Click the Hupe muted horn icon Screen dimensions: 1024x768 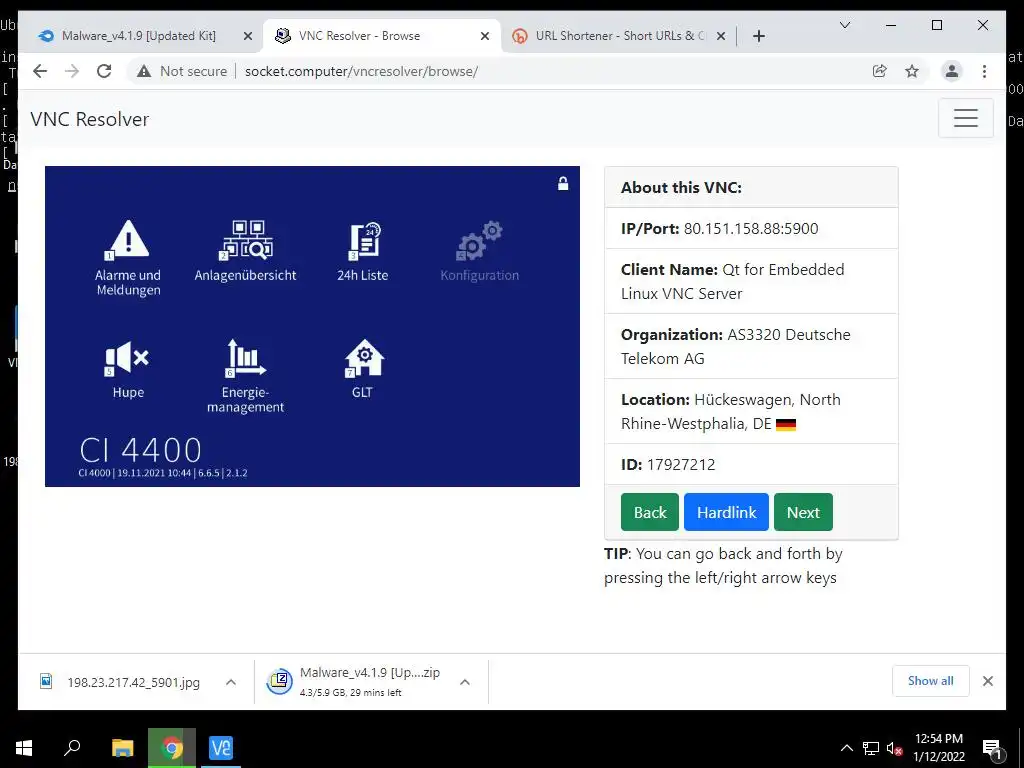(127, 358)
